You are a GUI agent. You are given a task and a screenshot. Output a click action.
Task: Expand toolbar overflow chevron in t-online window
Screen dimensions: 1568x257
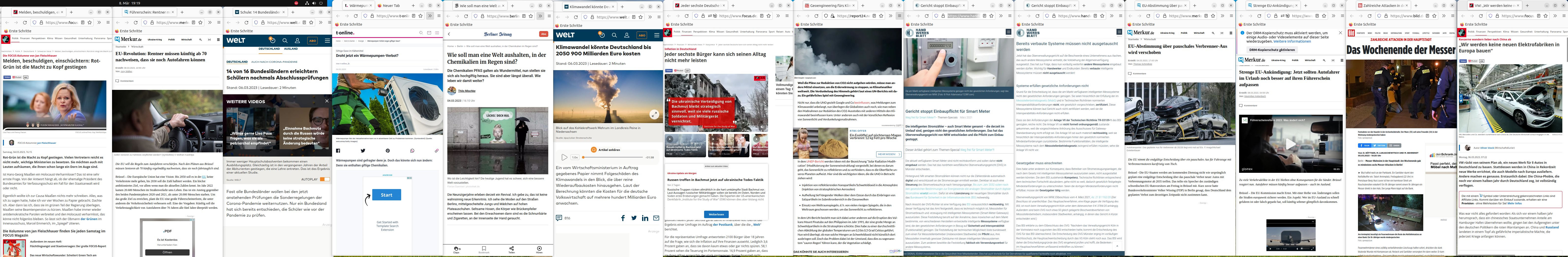pos(430,16)
